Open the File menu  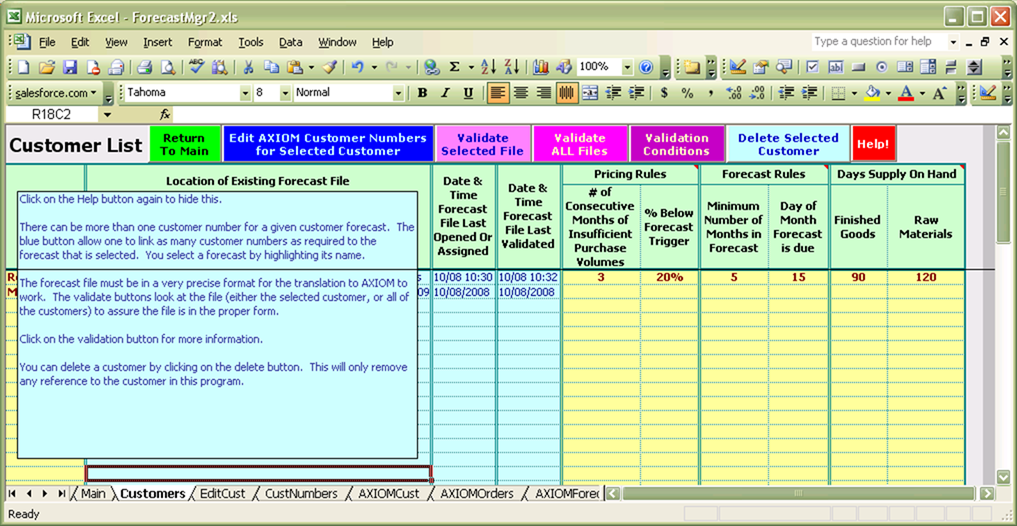tap(47, 42)
